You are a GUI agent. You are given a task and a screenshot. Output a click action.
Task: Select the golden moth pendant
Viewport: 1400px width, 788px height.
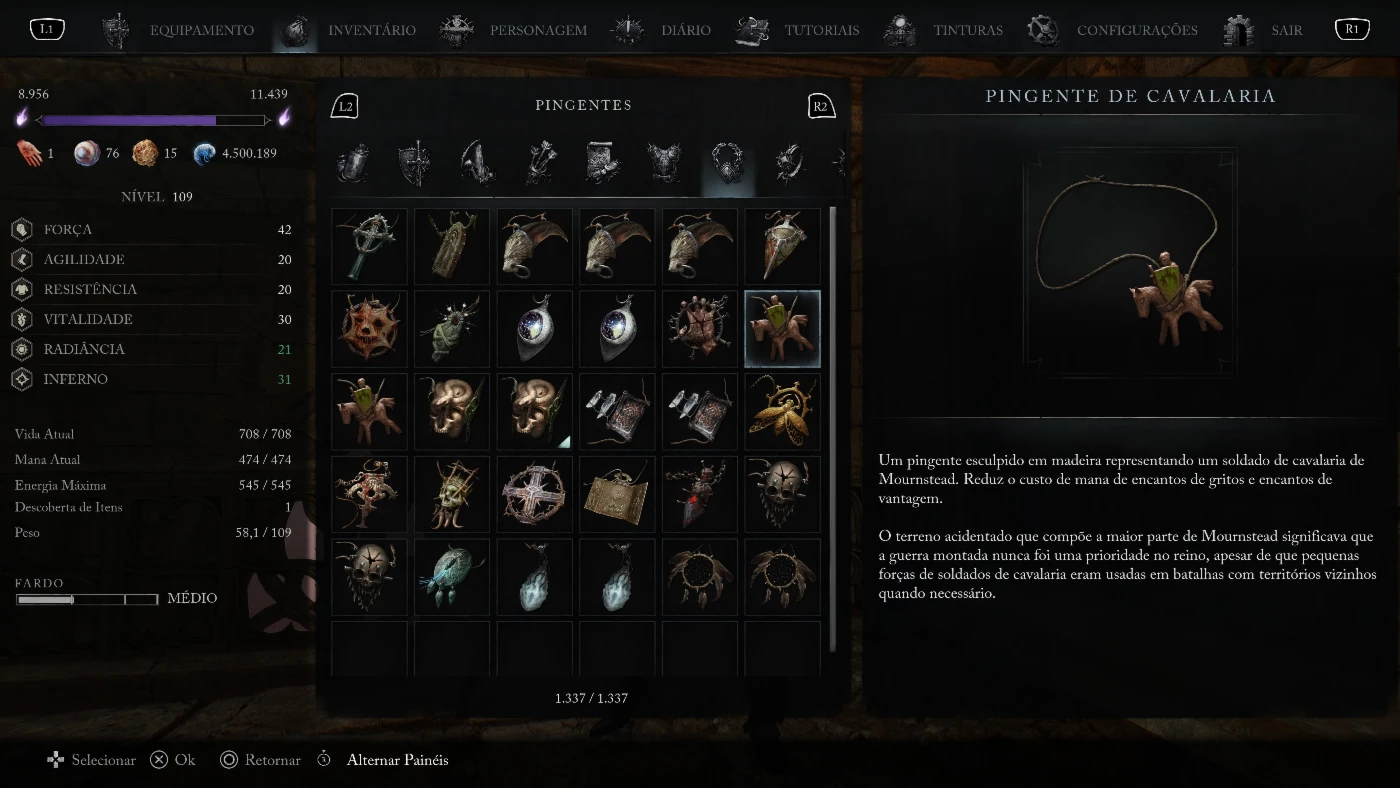[x=782, y=412]
